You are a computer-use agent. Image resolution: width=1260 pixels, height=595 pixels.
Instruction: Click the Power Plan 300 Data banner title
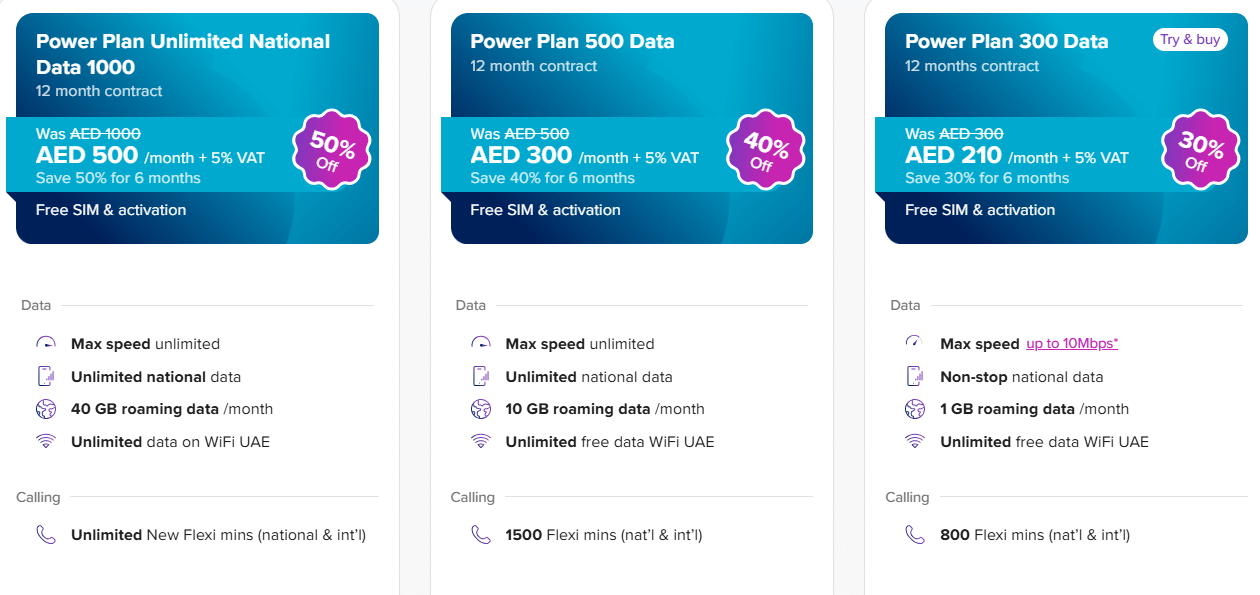point(1006,41)
